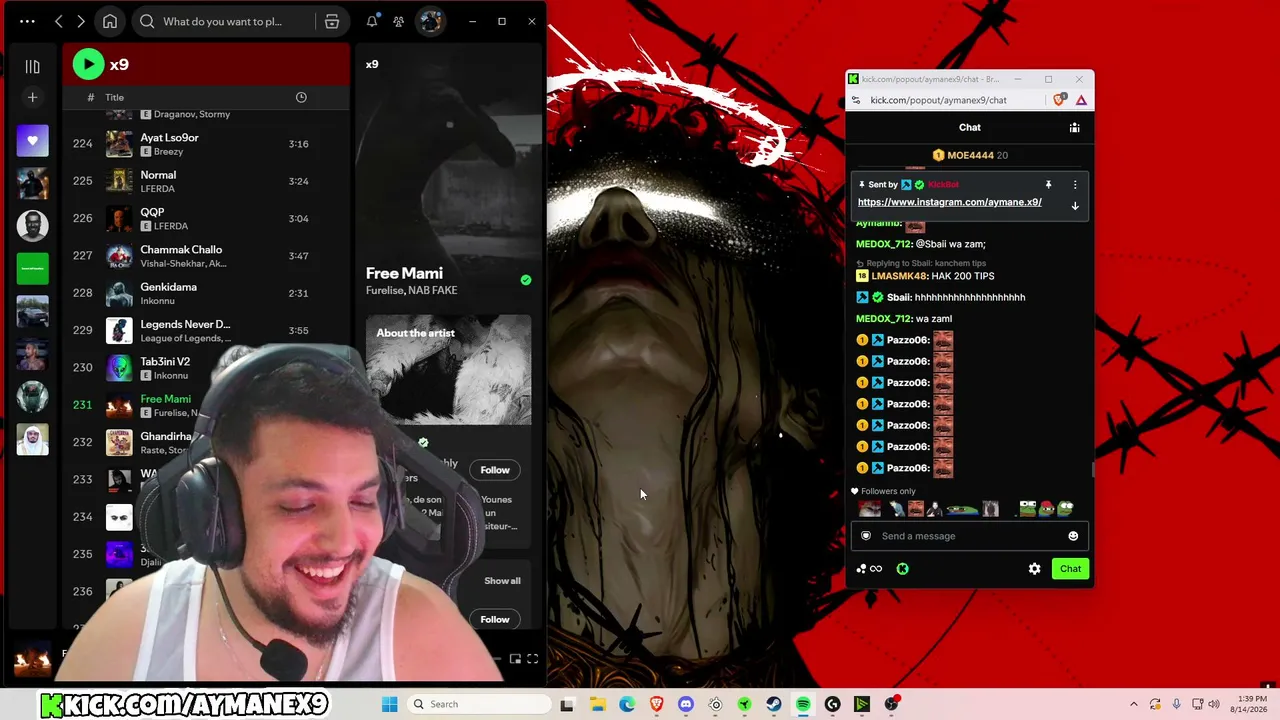Open Brave Rewards triangle icon
The image size is (1280, 720).
(1081, 100)
